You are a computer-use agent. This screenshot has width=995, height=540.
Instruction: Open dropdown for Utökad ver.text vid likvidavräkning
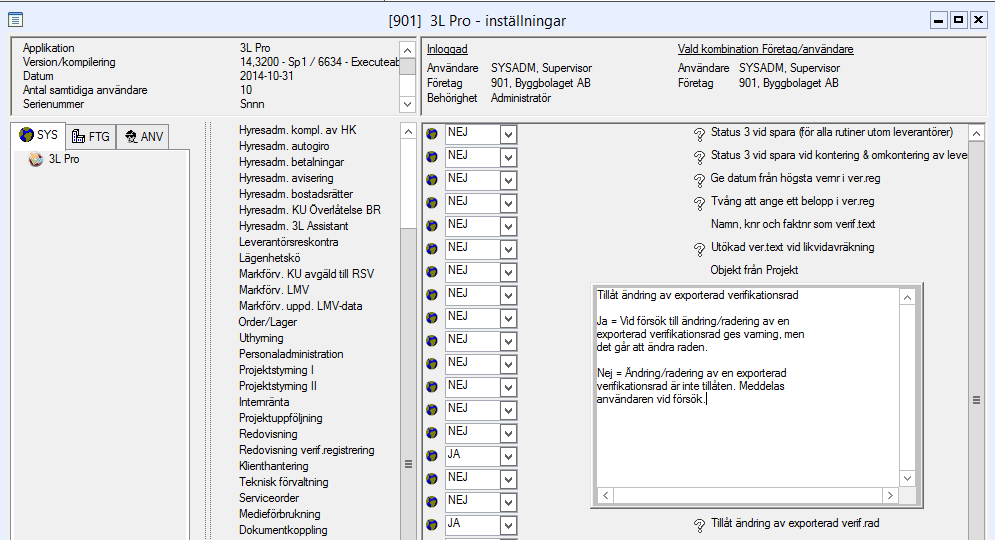(x=508, y=249)
